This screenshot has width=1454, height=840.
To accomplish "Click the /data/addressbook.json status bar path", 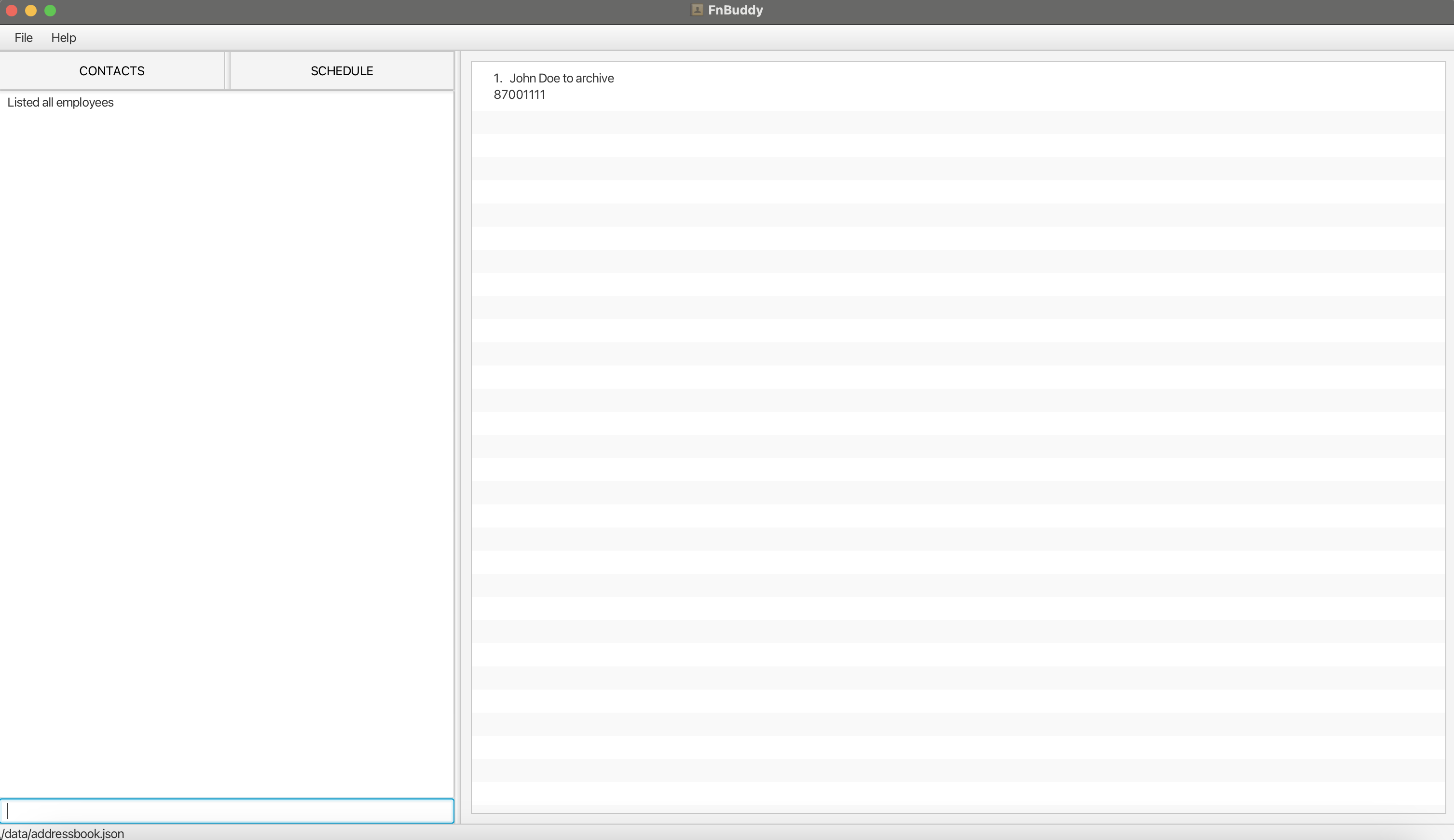I will tap(62, 833).
